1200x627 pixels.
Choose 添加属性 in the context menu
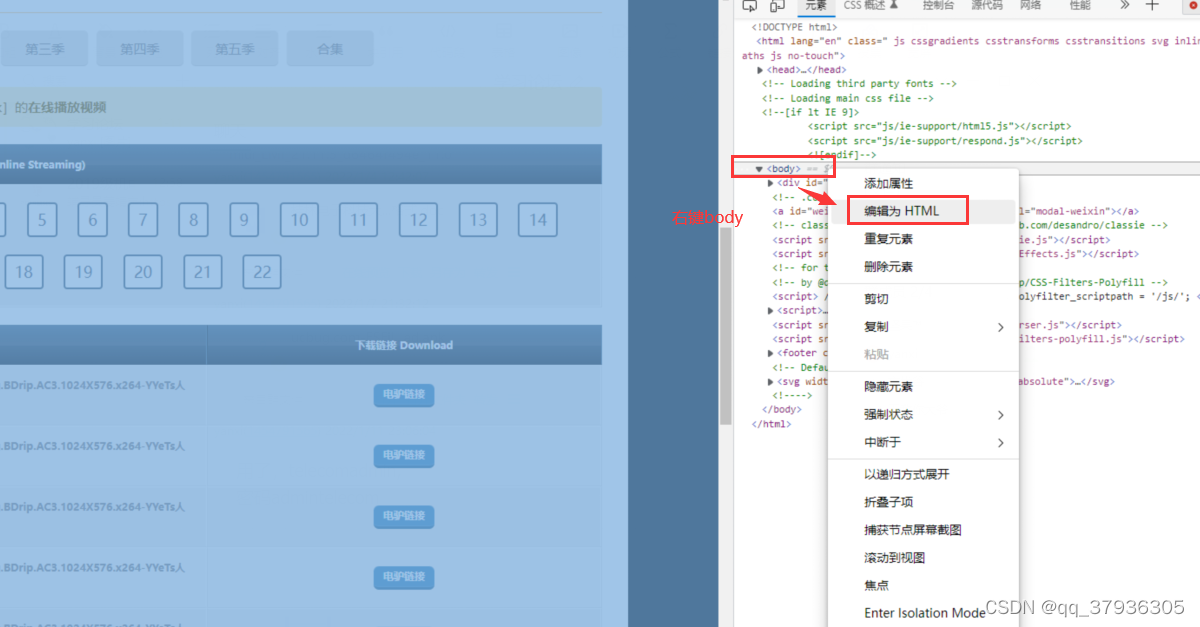(923, 184)
